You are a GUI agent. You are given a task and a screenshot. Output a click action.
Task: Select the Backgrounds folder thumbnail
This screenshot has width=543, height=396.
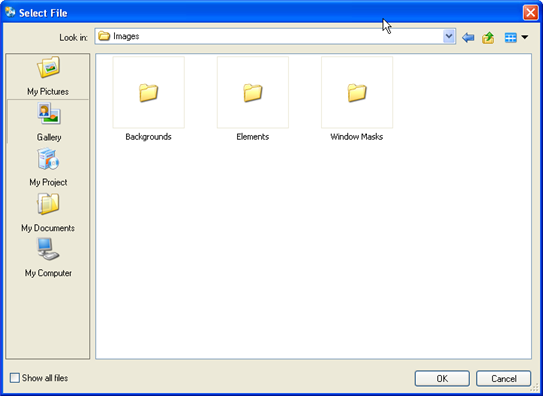(149, 92)
